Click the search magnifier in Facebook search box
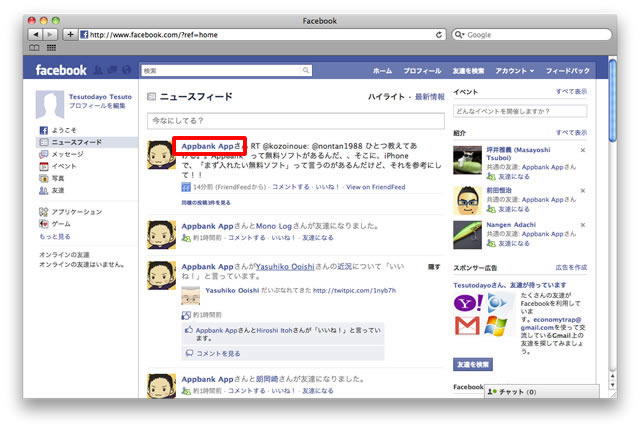The height and width of the screenshot is (430, 640). [306, 70]
